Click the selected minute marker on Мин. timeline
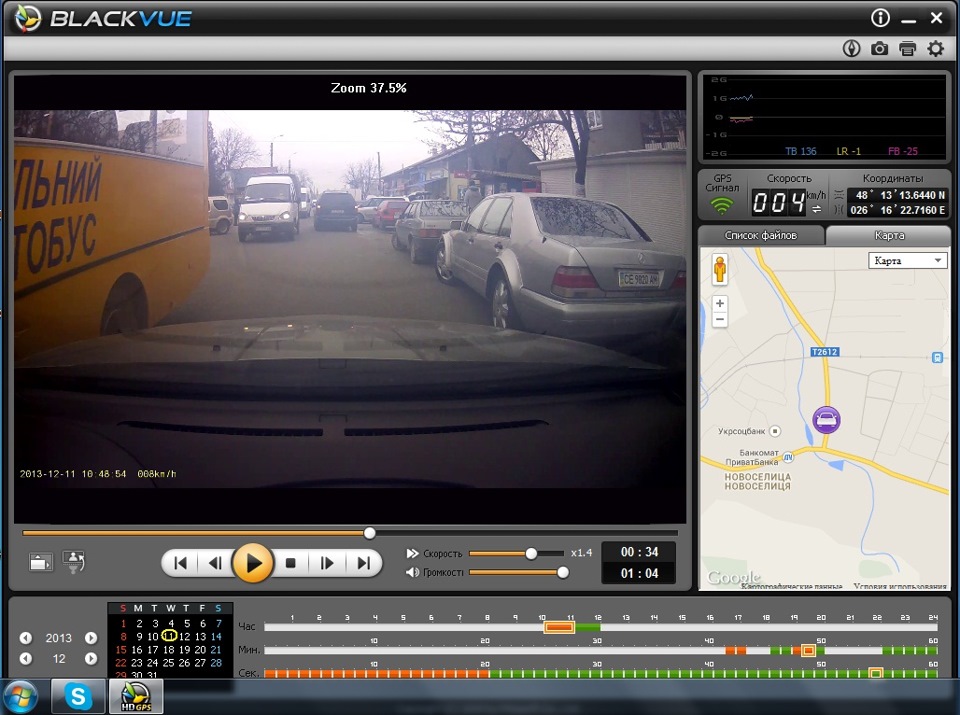This screenshot has height=715, width=960. 808,650
